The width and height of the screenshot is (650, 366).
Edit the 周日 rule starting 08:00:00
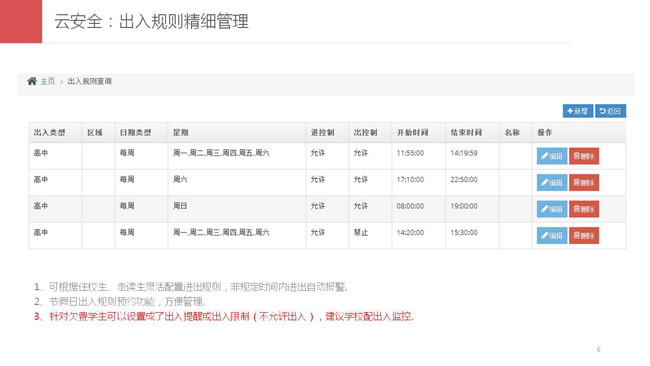(x=552, y=209)
